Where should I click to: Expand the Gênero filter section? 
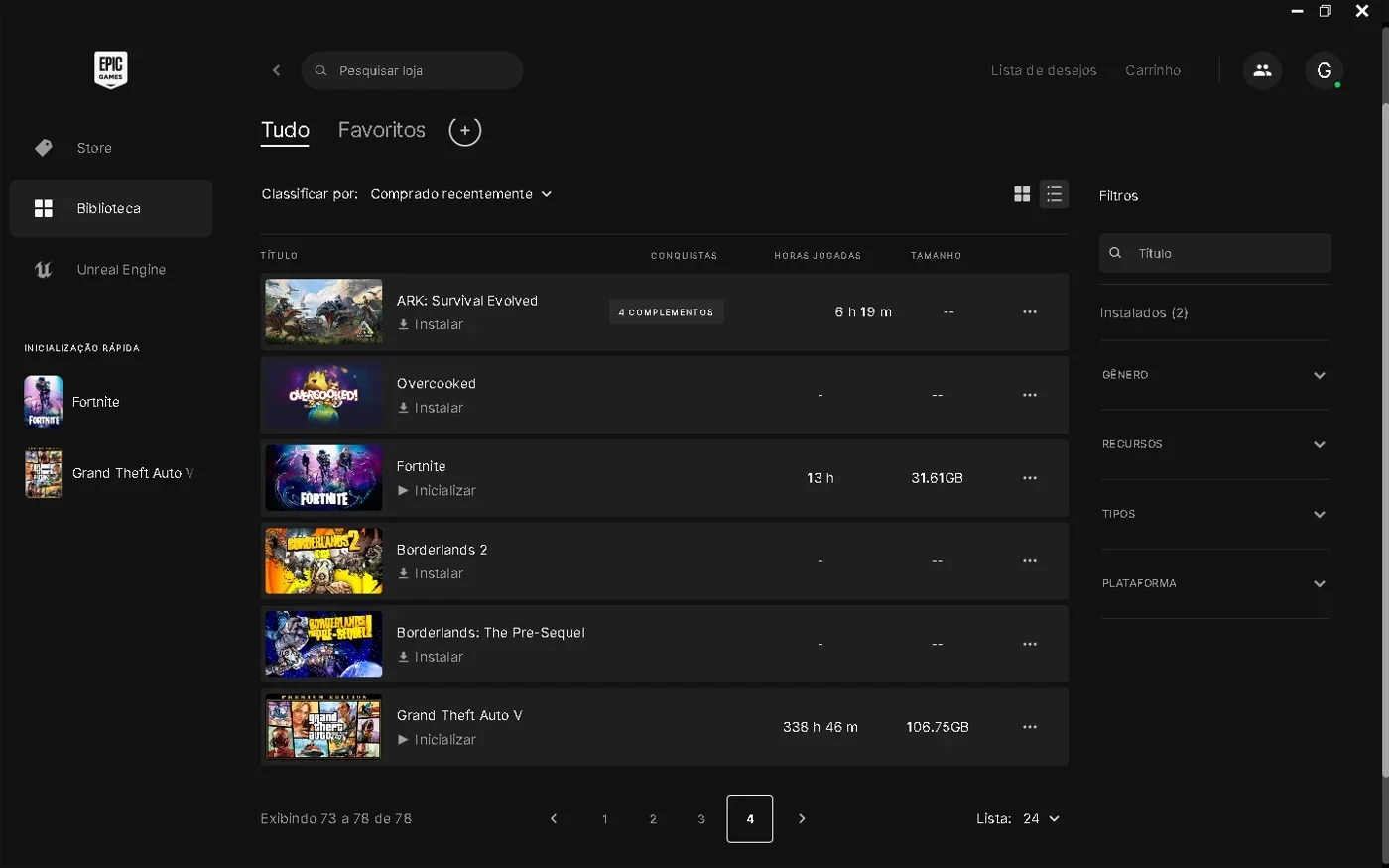[1214, 375]
